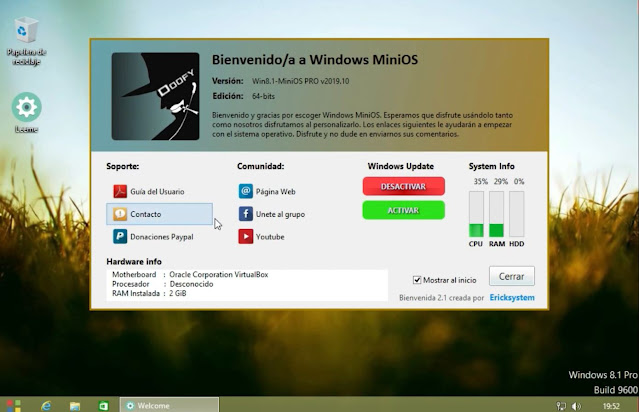
Task: Open the volume speaker tray icon
Action: (576, 406)
